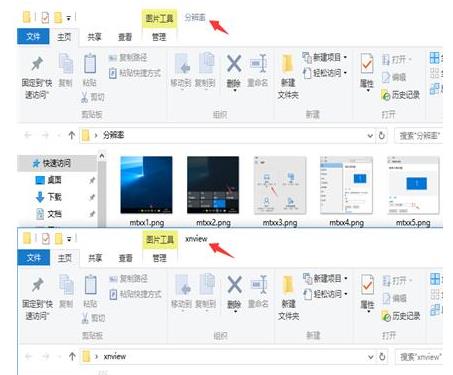This screenshot has width=453, height=375.
Task: Click New folder (新建文件夹) in xnview window
Action: pyautogui.click(x=289, y=298)
